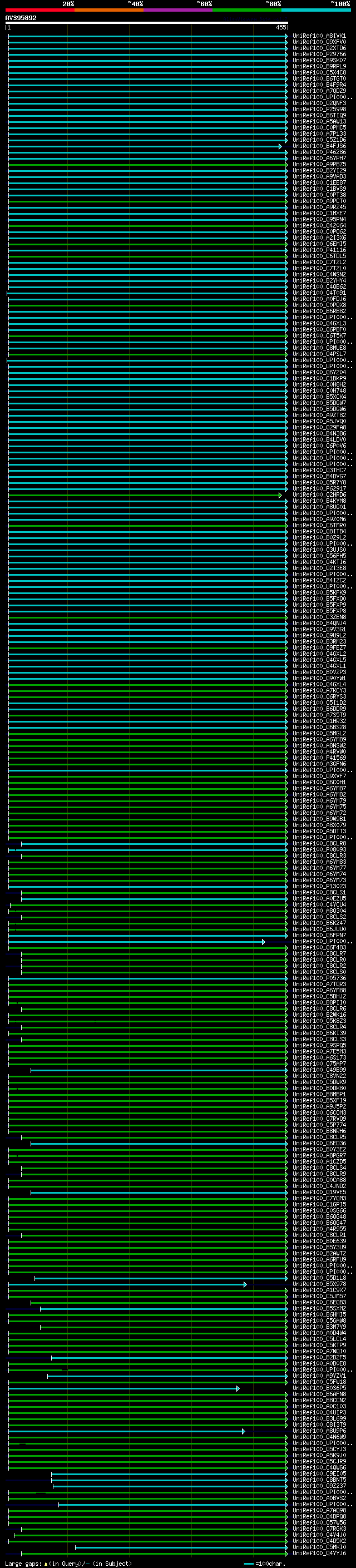Open the UniRef100_C5MKI0 hit label
The width and height of the screenshot is (356, 1568).
point(319,1547)
